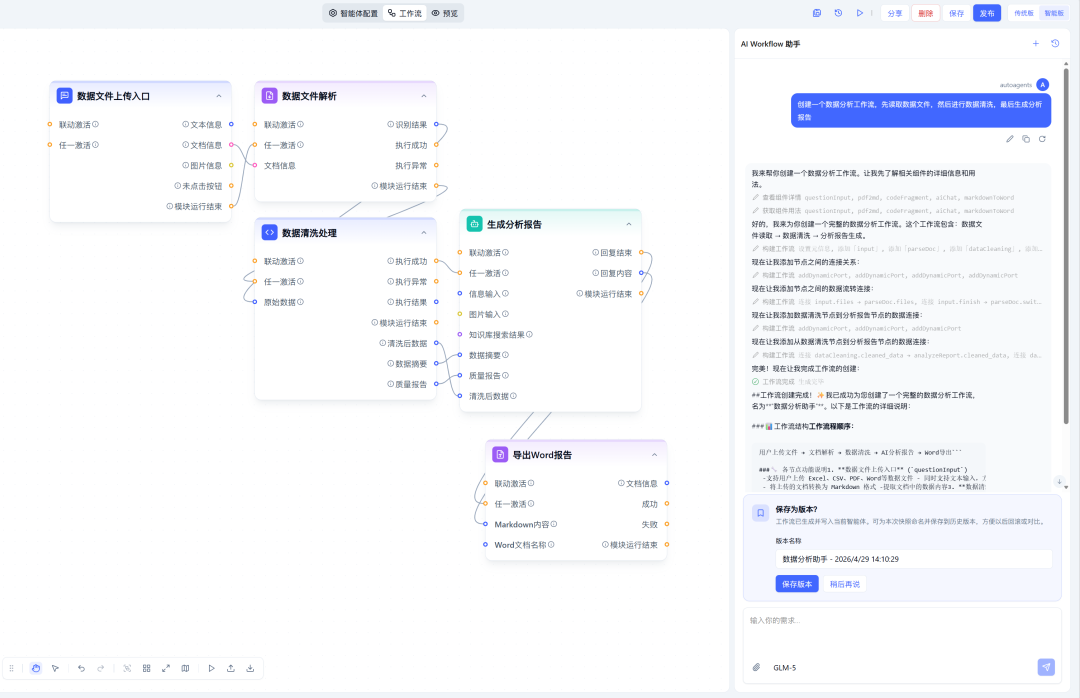1080x698 pixels.
Task: Click the chat panel vertical scrollbar
Action: (x=1066, y=245)
